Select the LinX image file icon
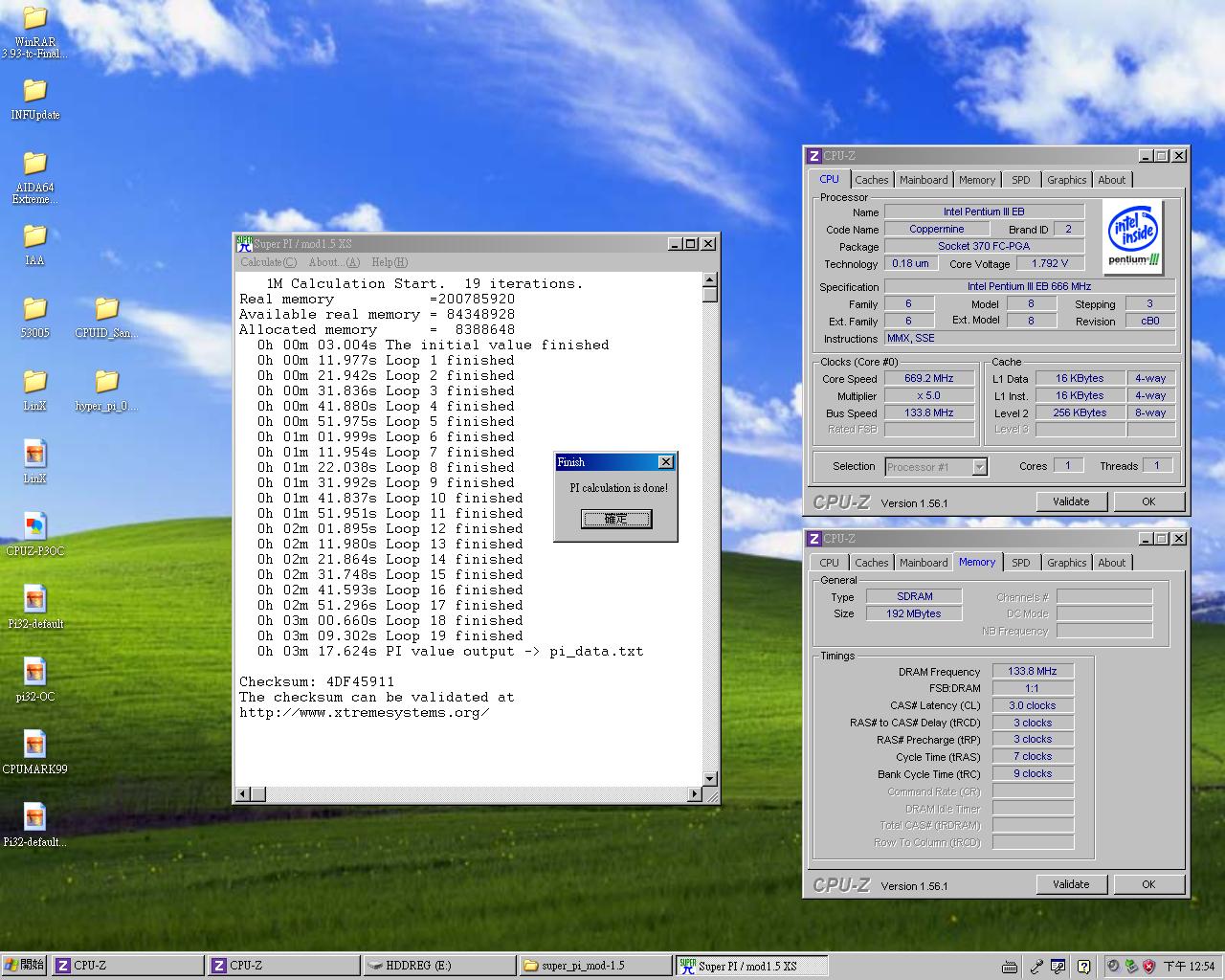The height and width of the screenshot is (980, 1225). click(34, 454)
